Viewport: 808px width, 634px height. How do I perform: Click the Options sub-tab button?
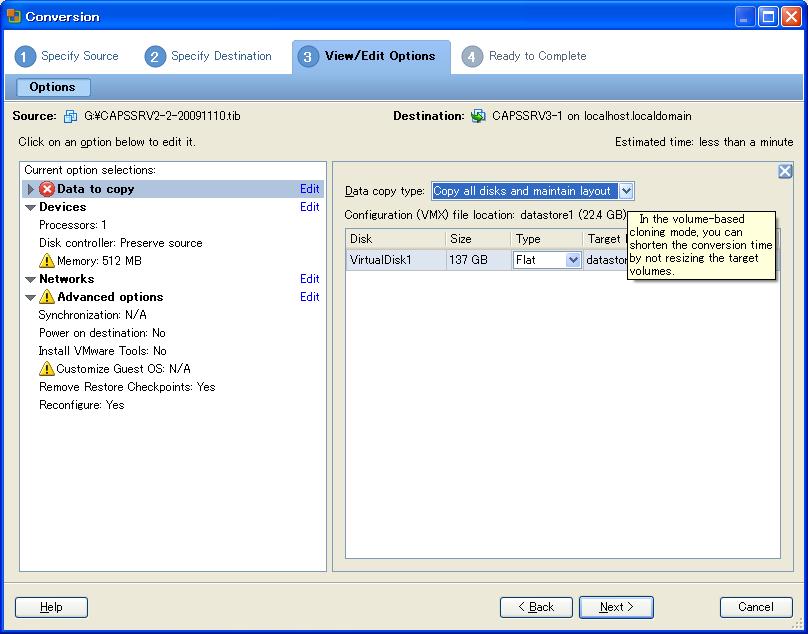[53, 87]
